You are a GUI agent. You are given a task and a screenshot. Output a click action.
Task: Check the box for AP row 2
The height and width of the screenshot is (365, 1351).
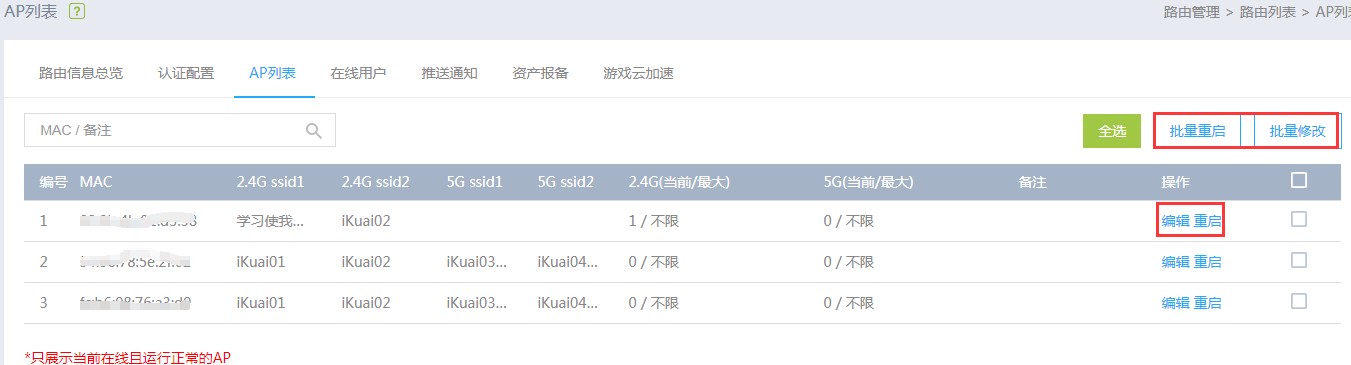point(1299,260)
